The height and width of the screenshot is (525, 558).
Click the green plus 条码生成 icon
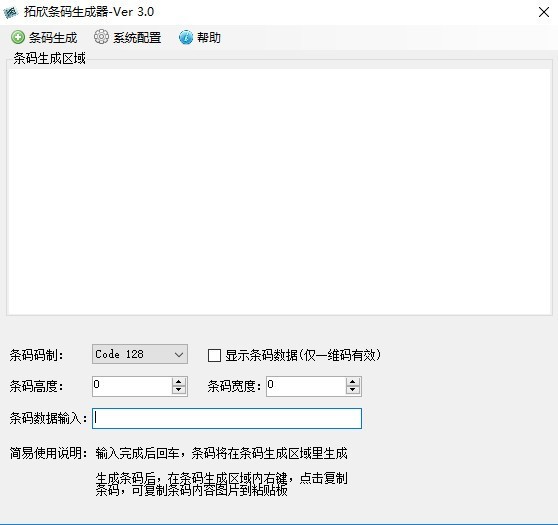pos(17,37)
